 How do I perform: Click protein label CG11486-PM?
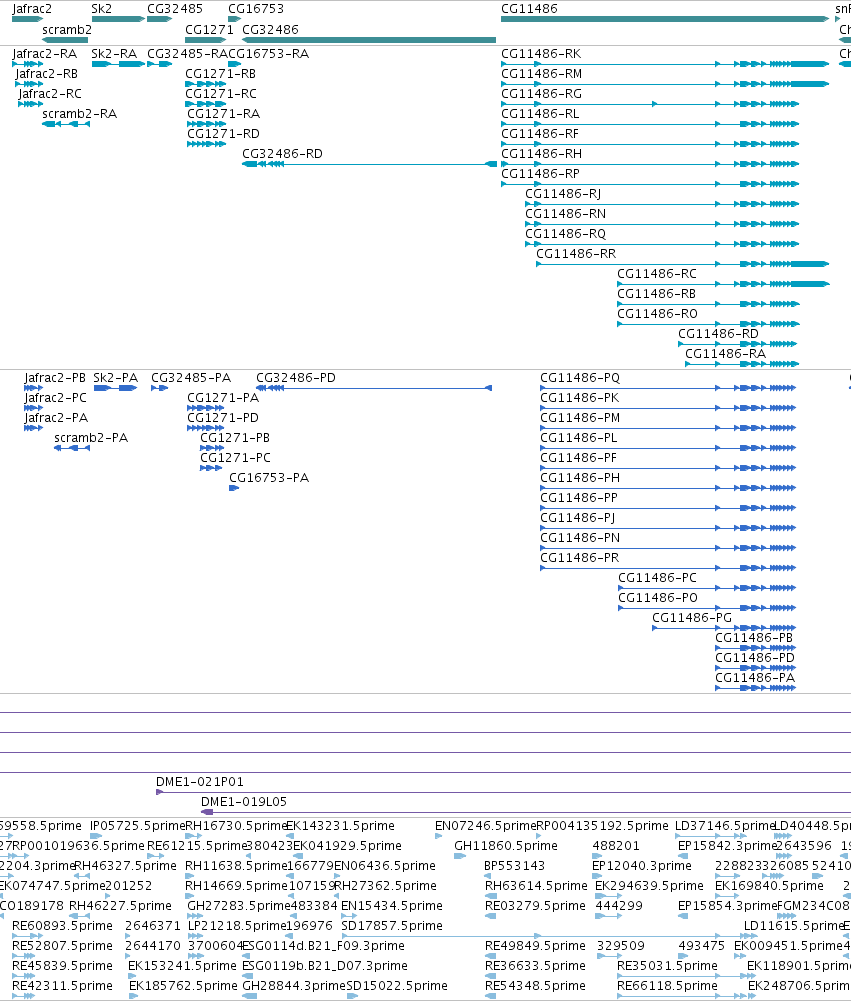(580, 418)
